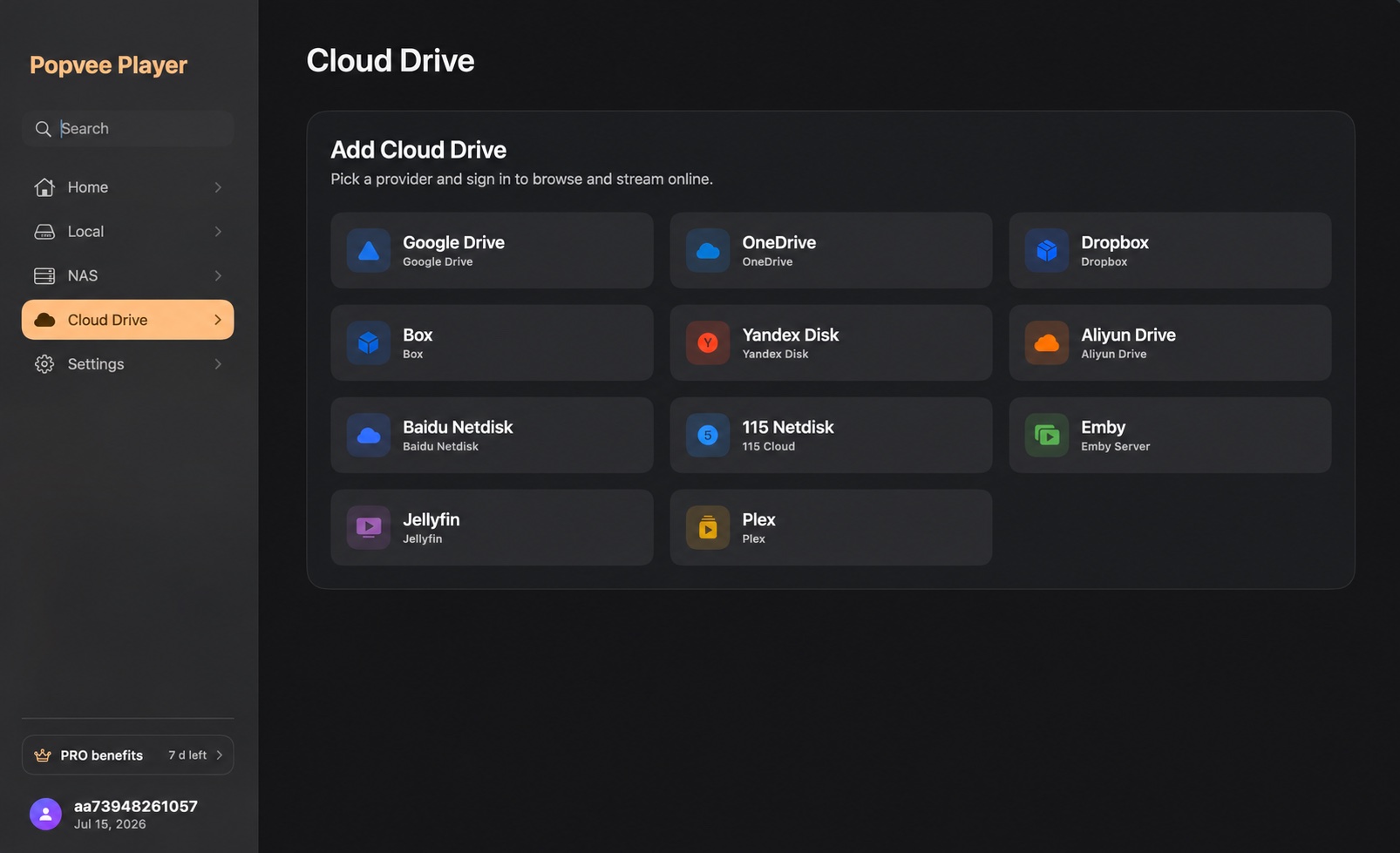
Task: Click the Popvee Player logo text
Action: point(109,65)
